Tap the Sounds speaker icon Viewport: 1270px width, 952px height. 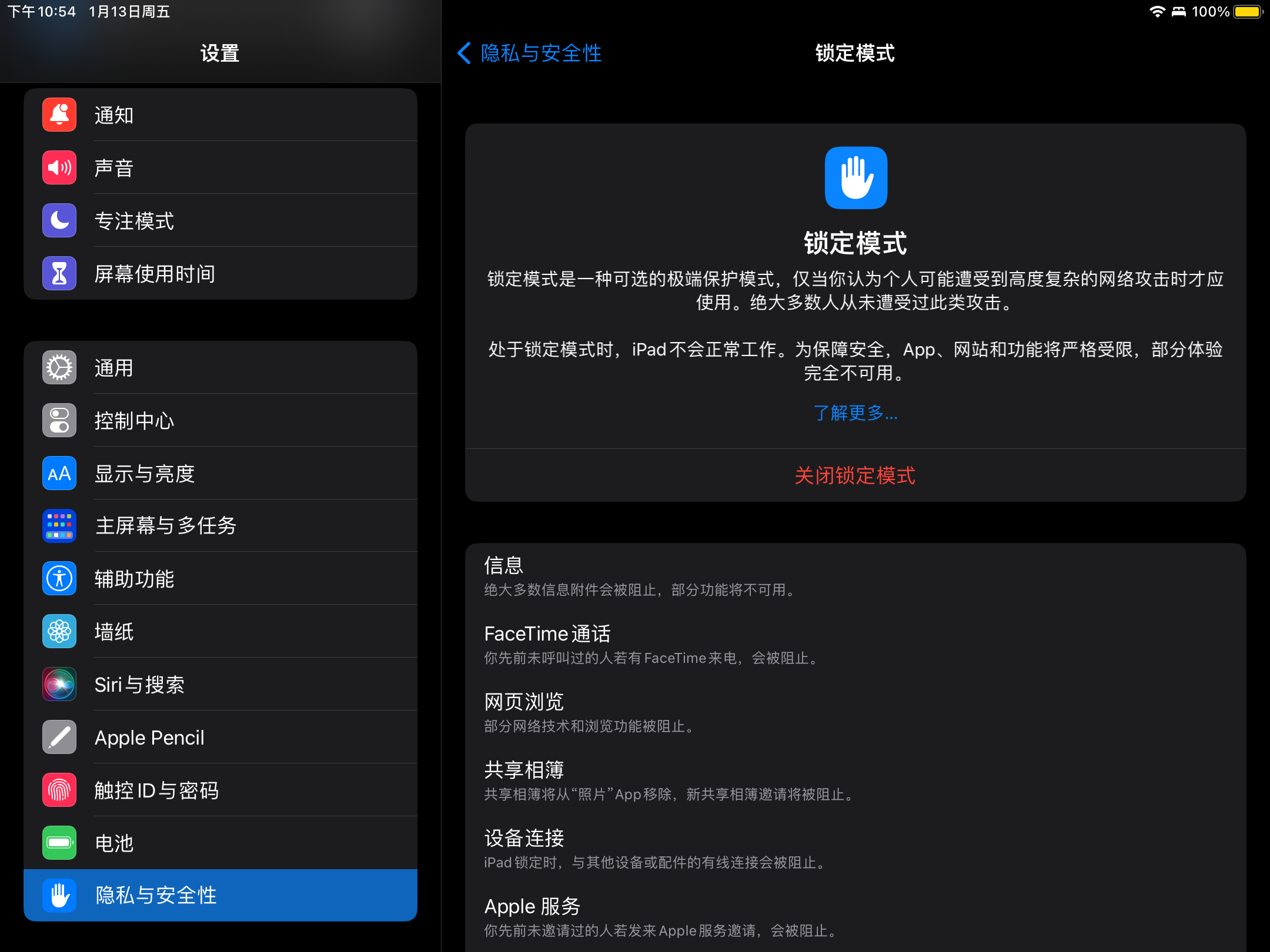point(59,168)
